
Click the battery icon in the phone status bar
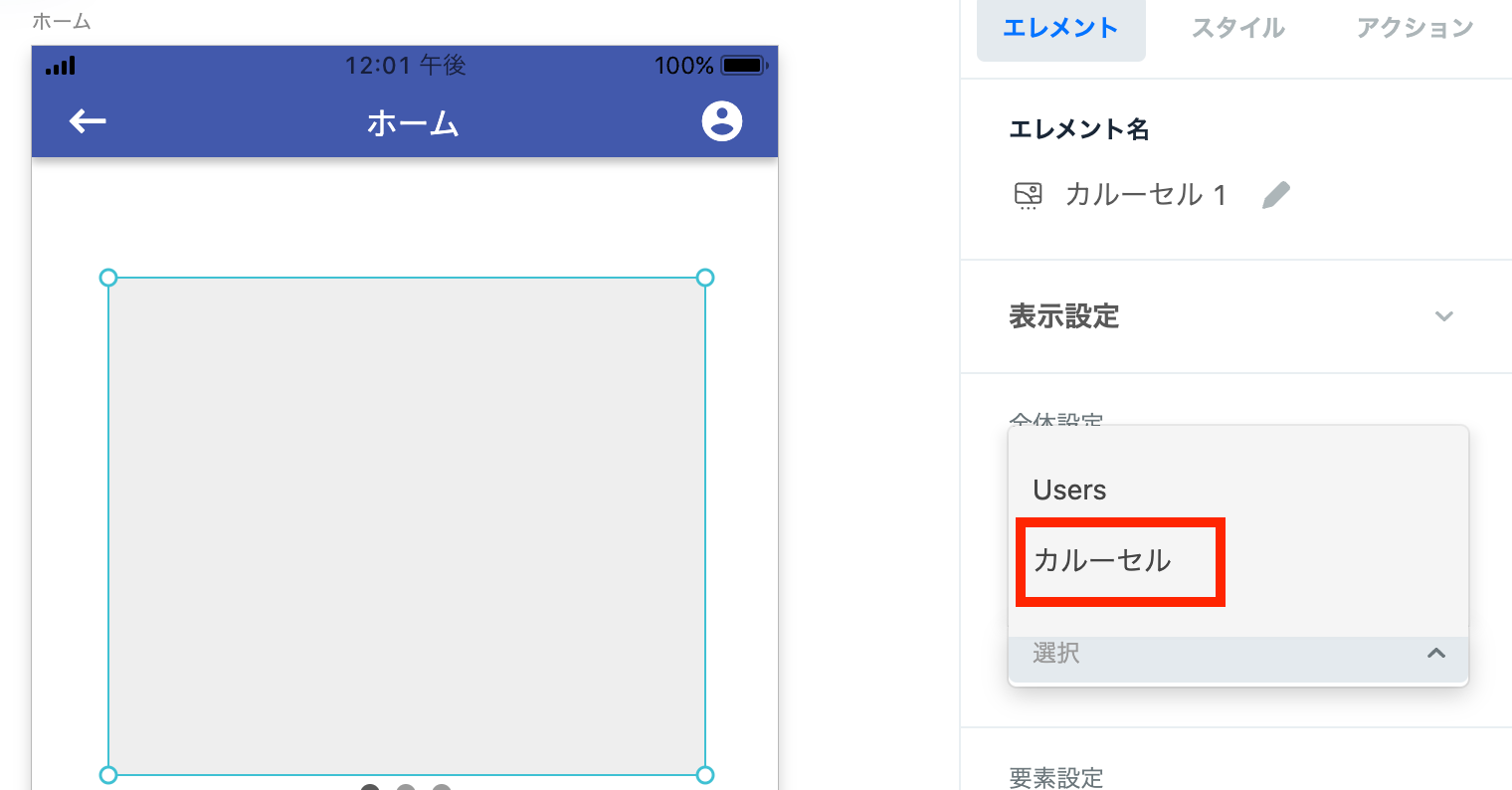coord(744,66)
